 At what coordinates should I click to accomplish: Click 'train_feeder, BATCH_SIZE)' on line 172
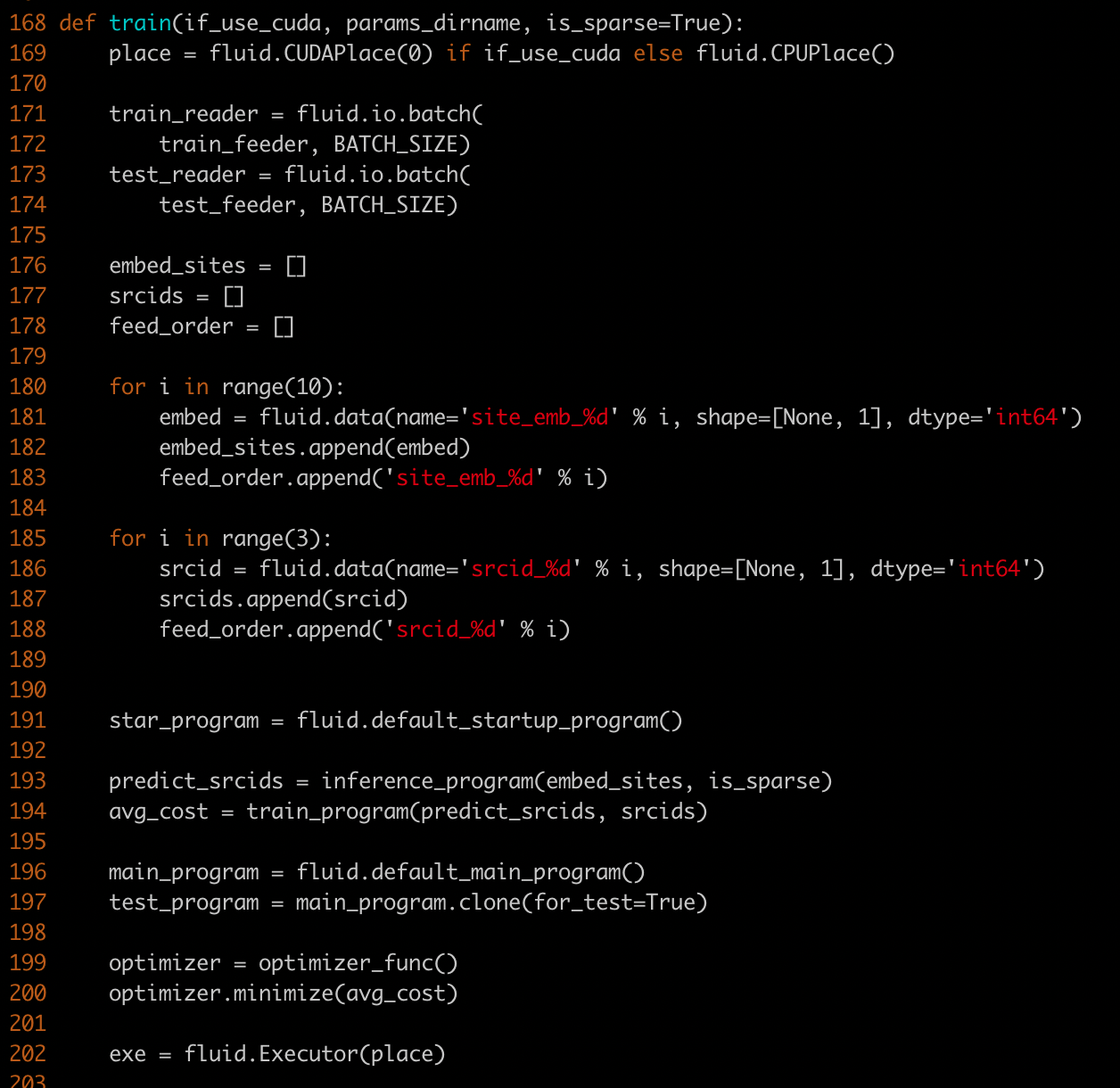pyautogui.click(x=315, y=144)
